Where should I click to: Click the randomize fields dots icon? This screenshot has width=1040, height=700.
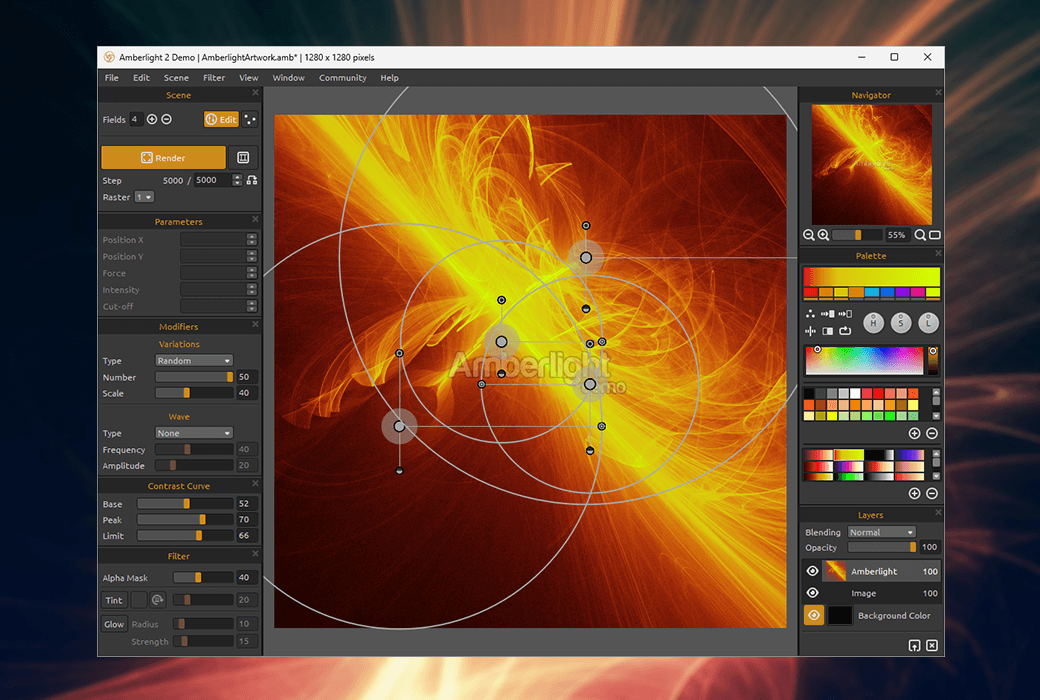coord(249,119)
